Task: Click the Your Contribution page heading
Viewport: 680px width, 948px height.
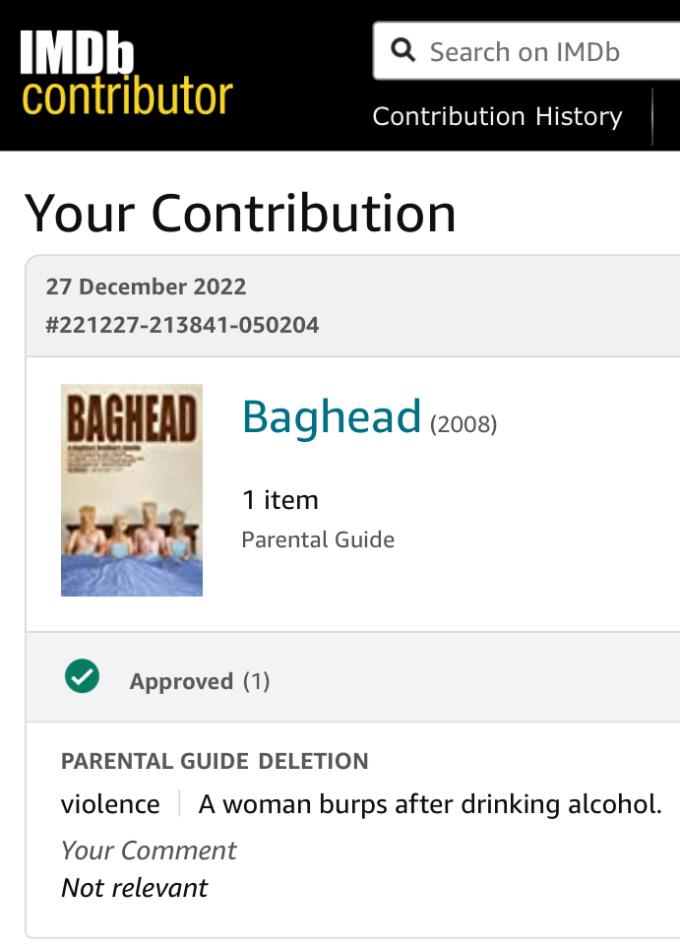Action: click(x=240, y=212)
